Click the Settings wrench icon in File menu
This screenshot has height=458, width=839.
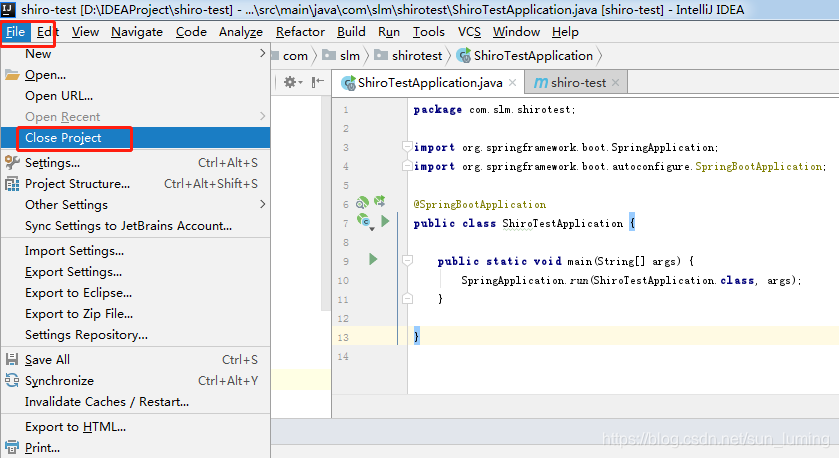[x=12, y=163]
